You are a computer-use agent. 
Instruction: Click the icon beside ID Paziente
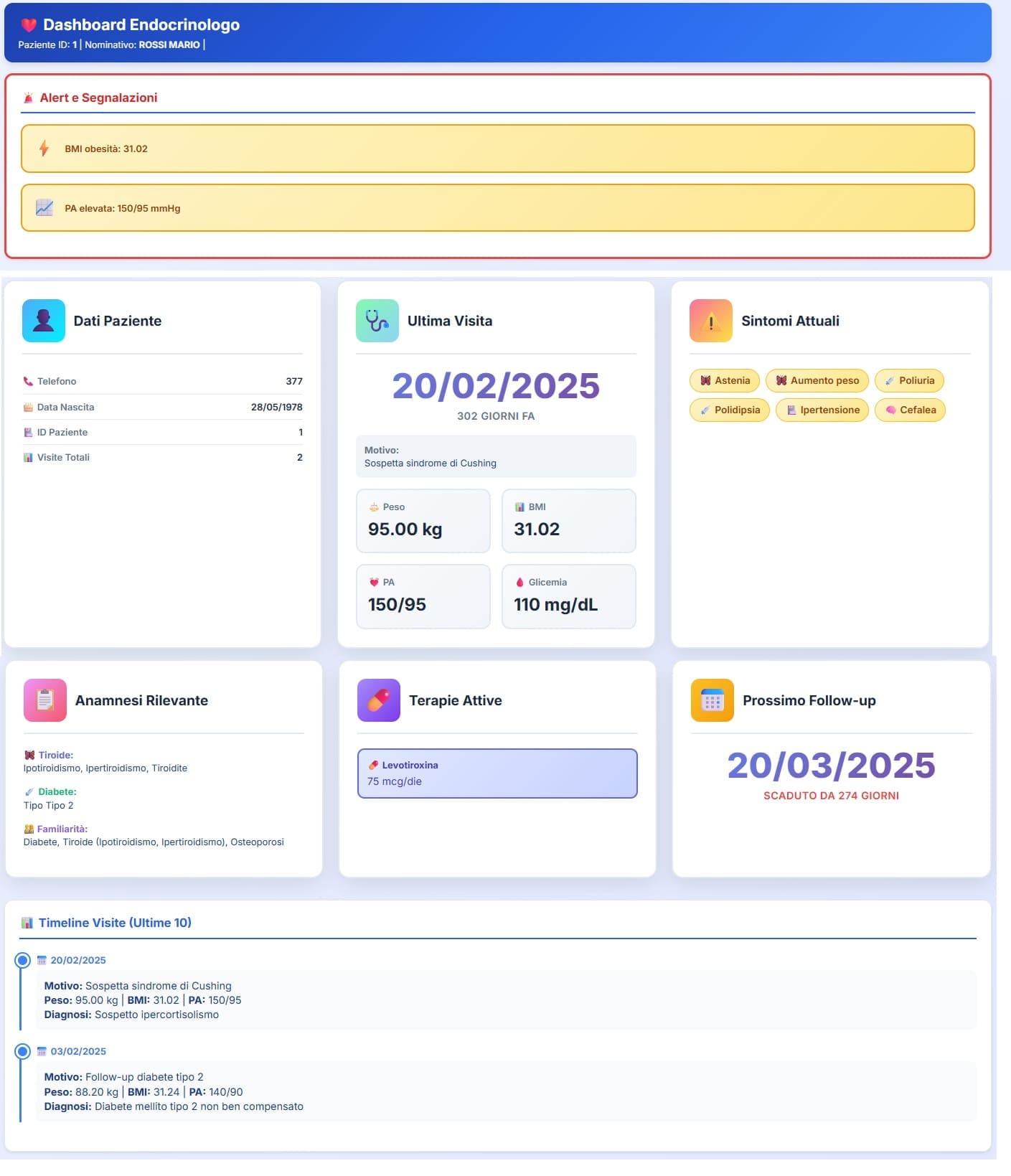click(x=28, y=433)
